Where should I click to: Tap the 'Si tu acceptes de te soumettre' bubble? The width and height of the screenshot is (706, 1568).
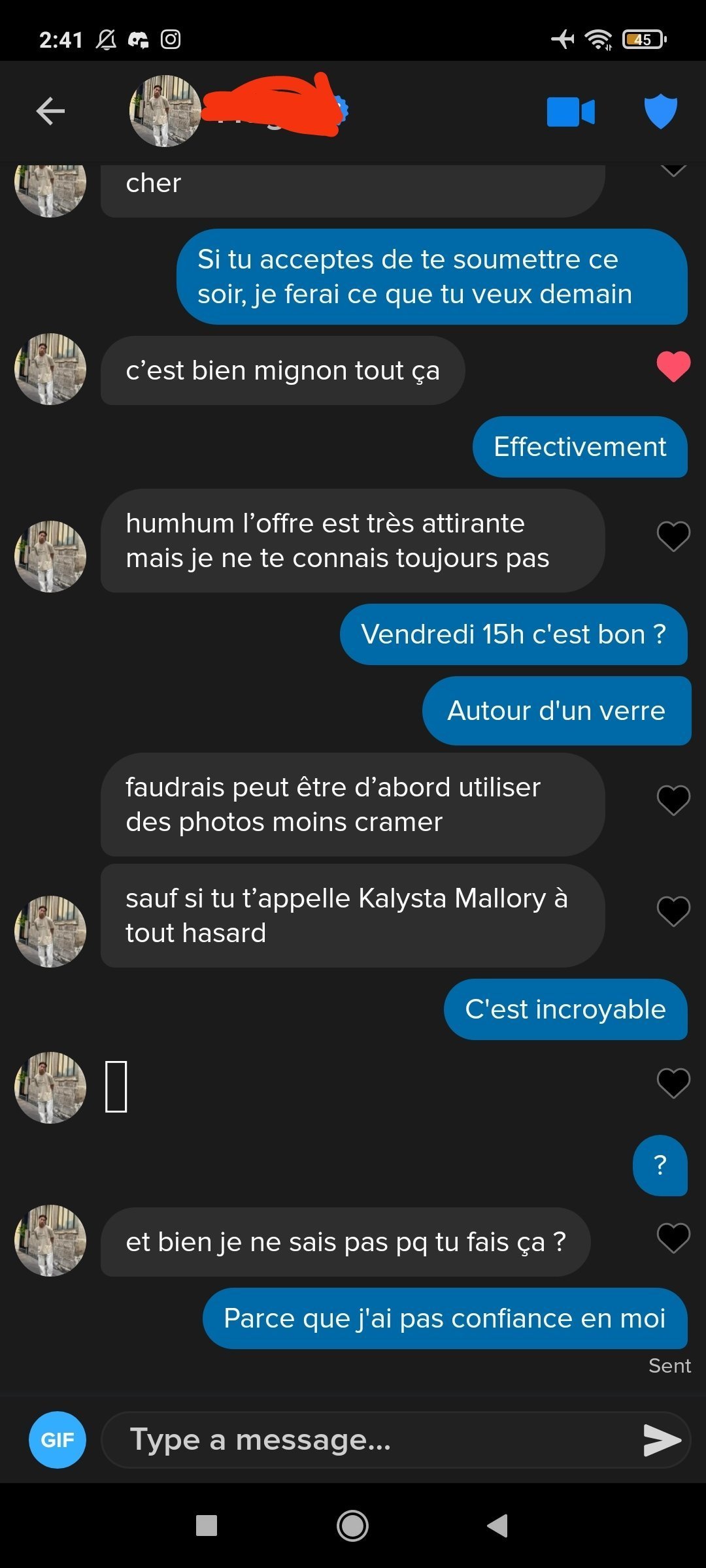[432, 276]
